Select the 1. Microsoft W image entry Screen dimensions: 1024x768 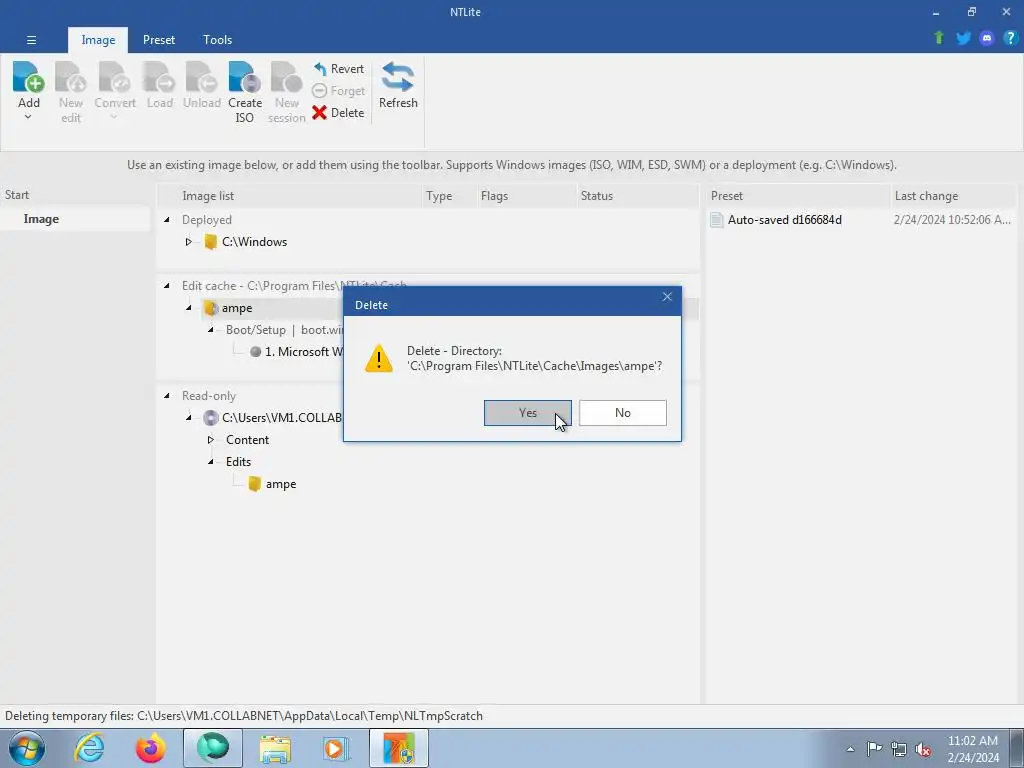click(x=304, y=352)
